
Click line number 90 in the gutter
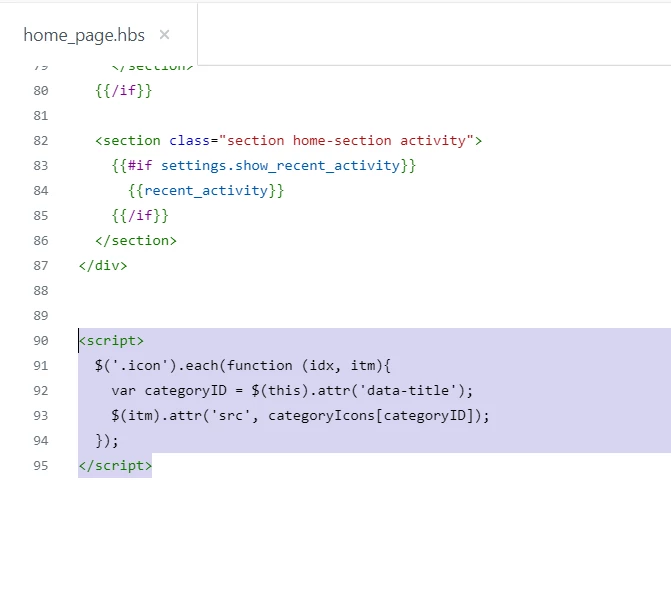coord(41,341)
